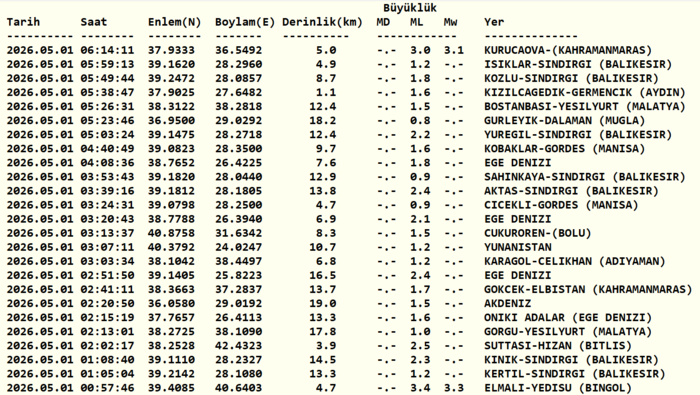Select longitude value 27.6482

pos(238,92)
